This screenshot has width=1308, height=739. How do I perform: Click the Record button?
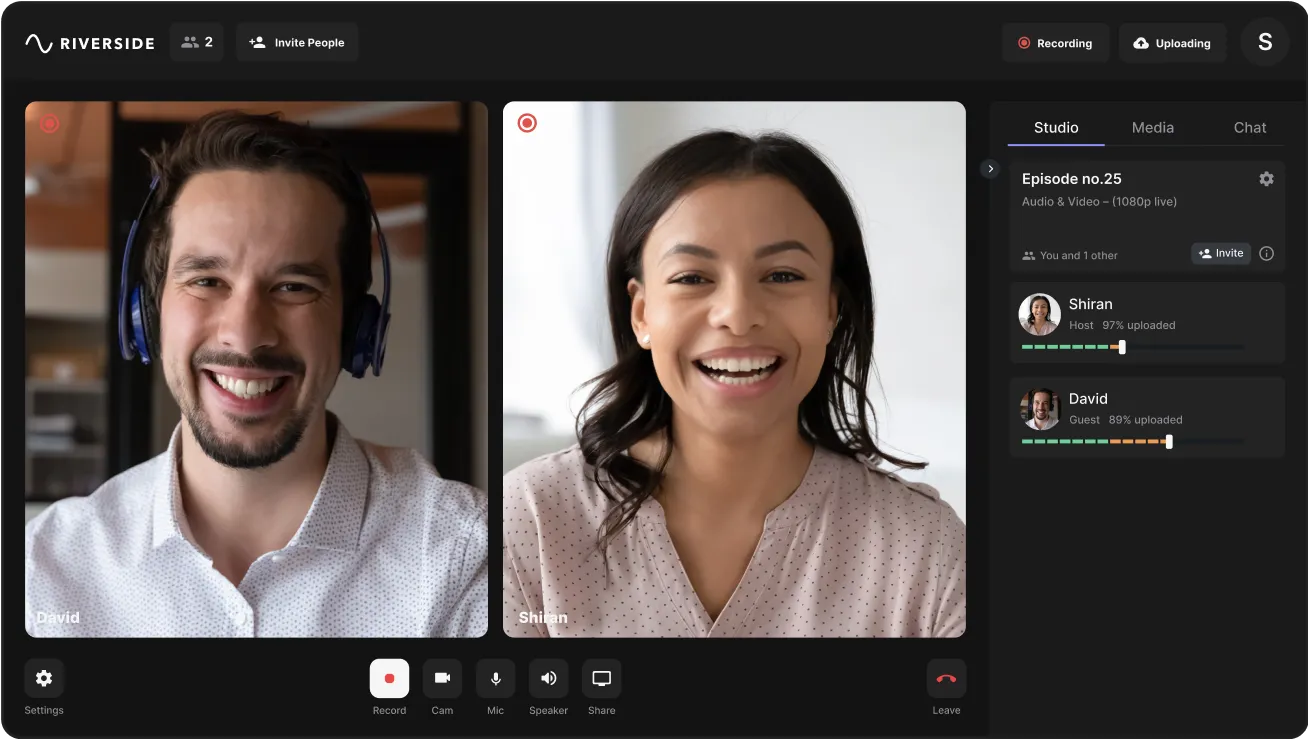click(x=389, y=677)
